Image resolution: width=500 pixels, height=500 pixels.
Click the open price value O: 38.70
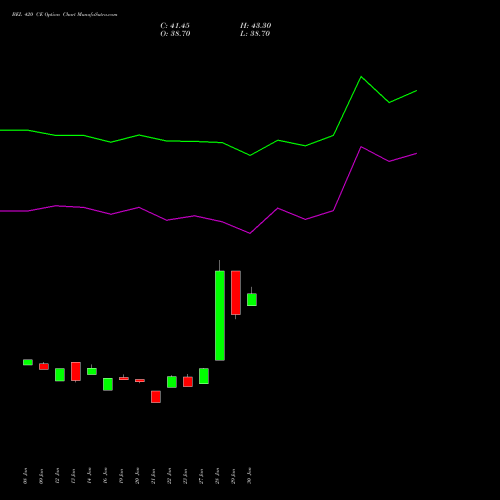point(175,34)
